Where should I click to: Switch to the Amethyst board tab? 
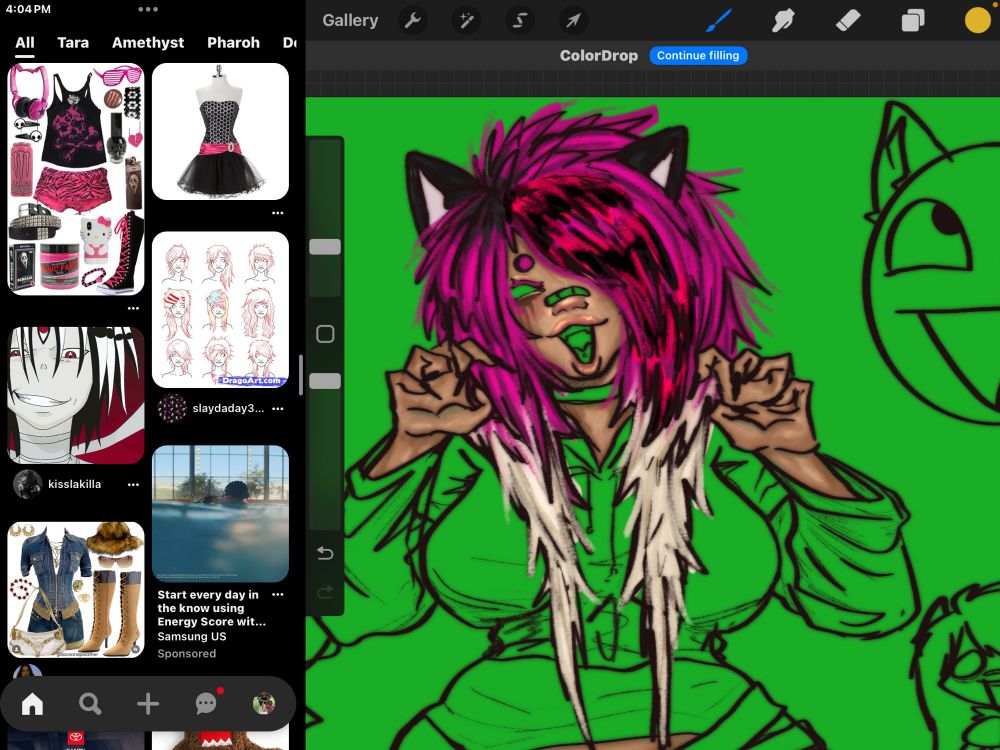pos(148,43)
